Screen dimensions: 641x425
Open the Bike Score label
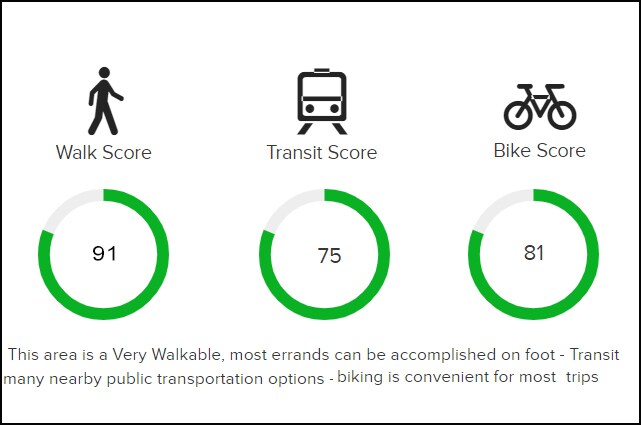click(539, 151)
